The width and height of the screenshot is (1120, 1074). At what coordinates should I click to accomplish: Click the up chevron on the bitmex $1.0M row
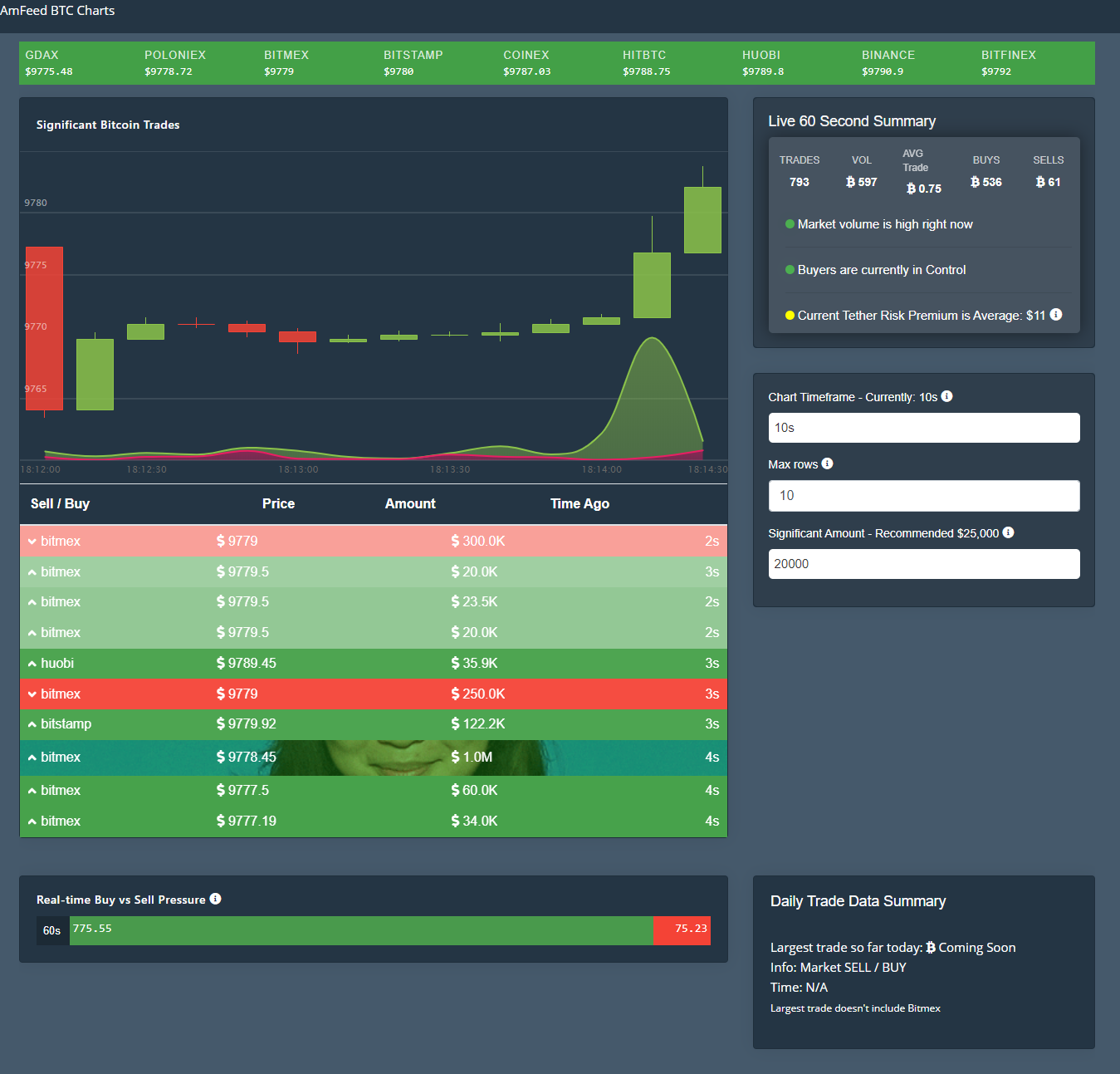(32, 758)
